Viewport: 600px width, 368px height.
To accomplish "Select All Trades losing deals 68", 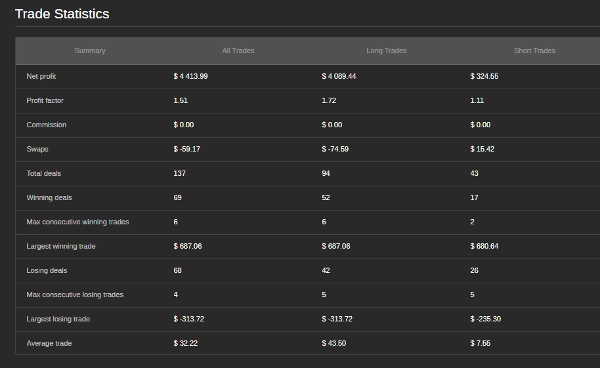I will click(178, 270).
